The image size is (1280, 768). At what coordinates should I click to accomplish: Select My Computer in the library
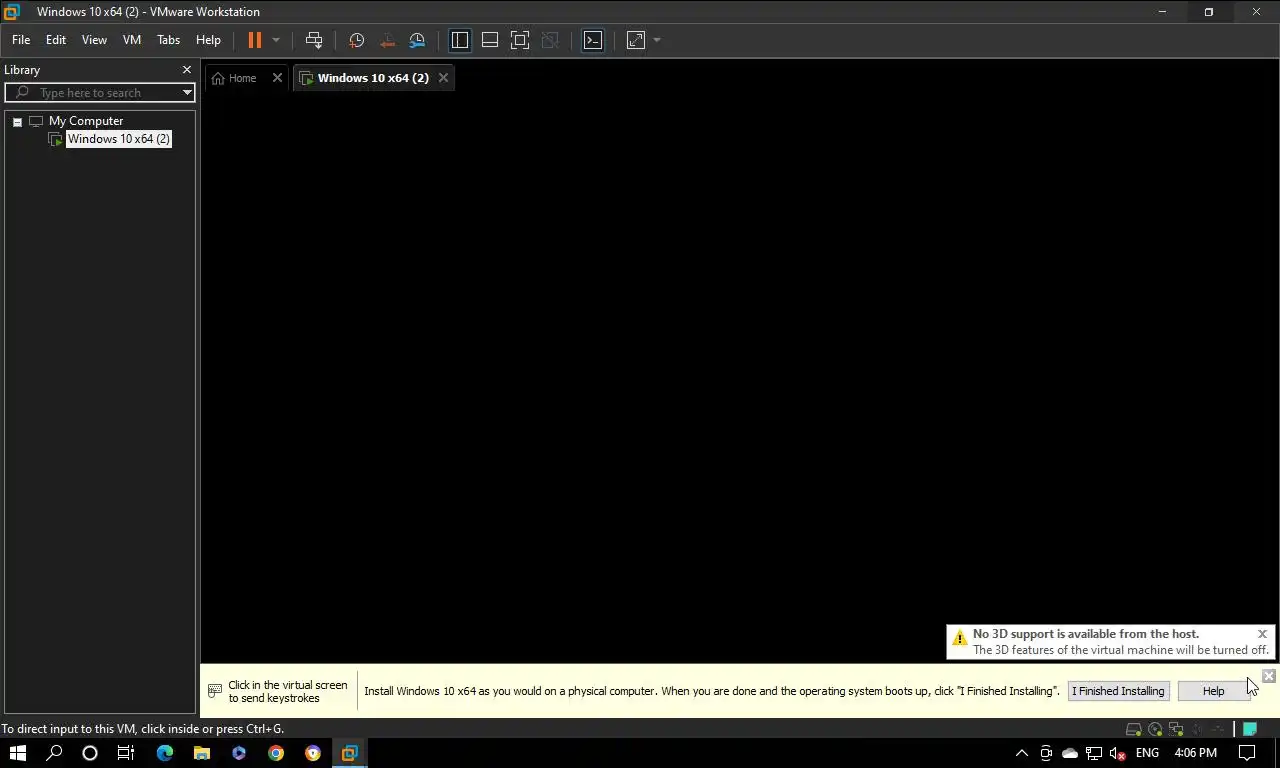tap(86, 121)
